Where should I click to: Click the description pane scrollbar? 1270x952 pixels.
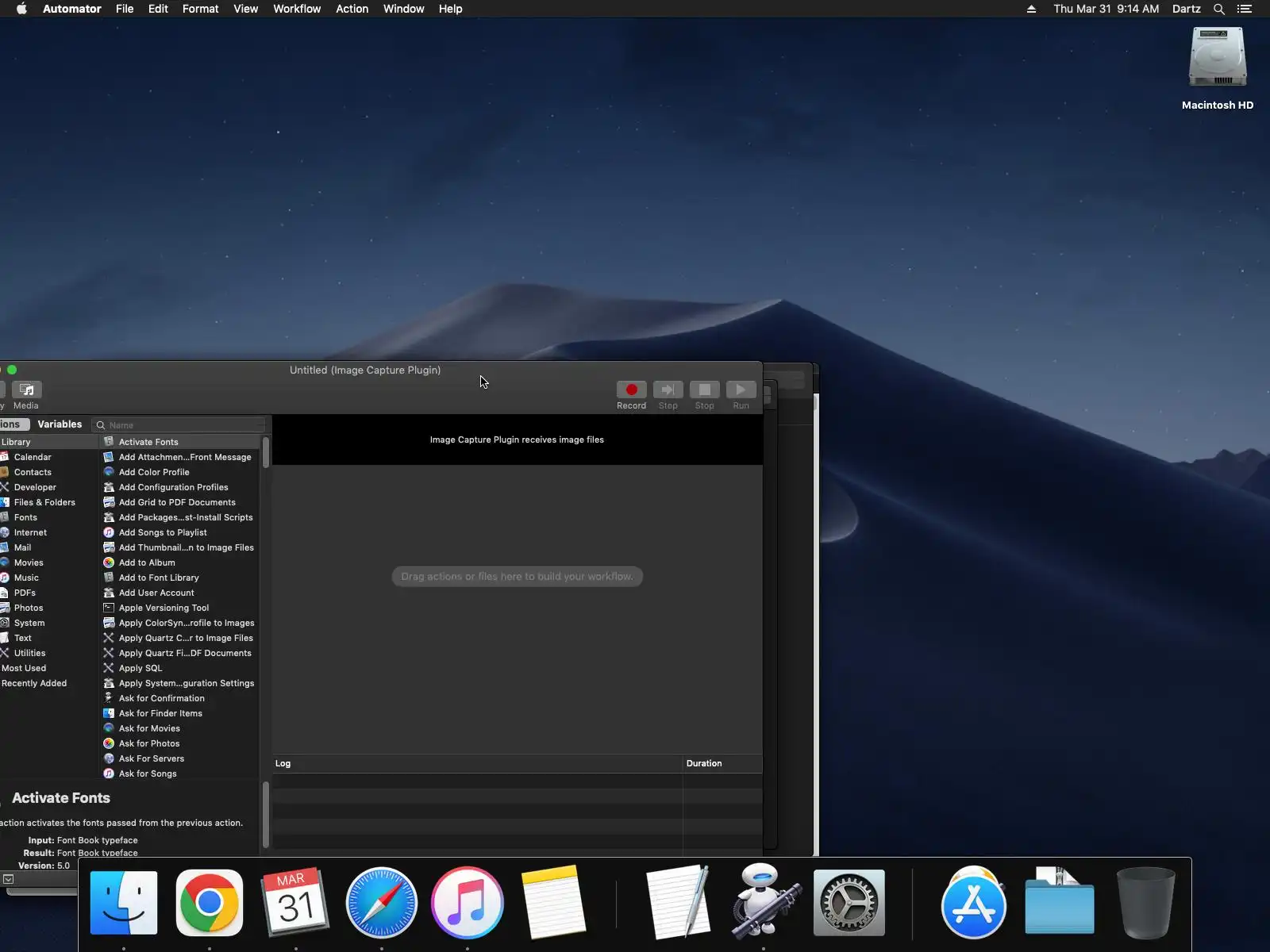[x=266, y=816]
